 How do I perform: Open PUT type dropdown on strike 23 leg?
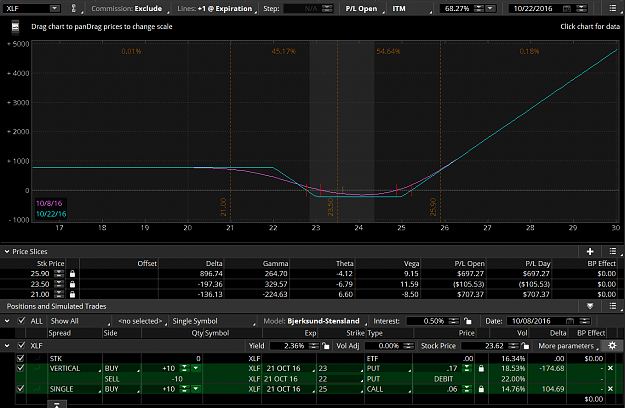point(388,369)
